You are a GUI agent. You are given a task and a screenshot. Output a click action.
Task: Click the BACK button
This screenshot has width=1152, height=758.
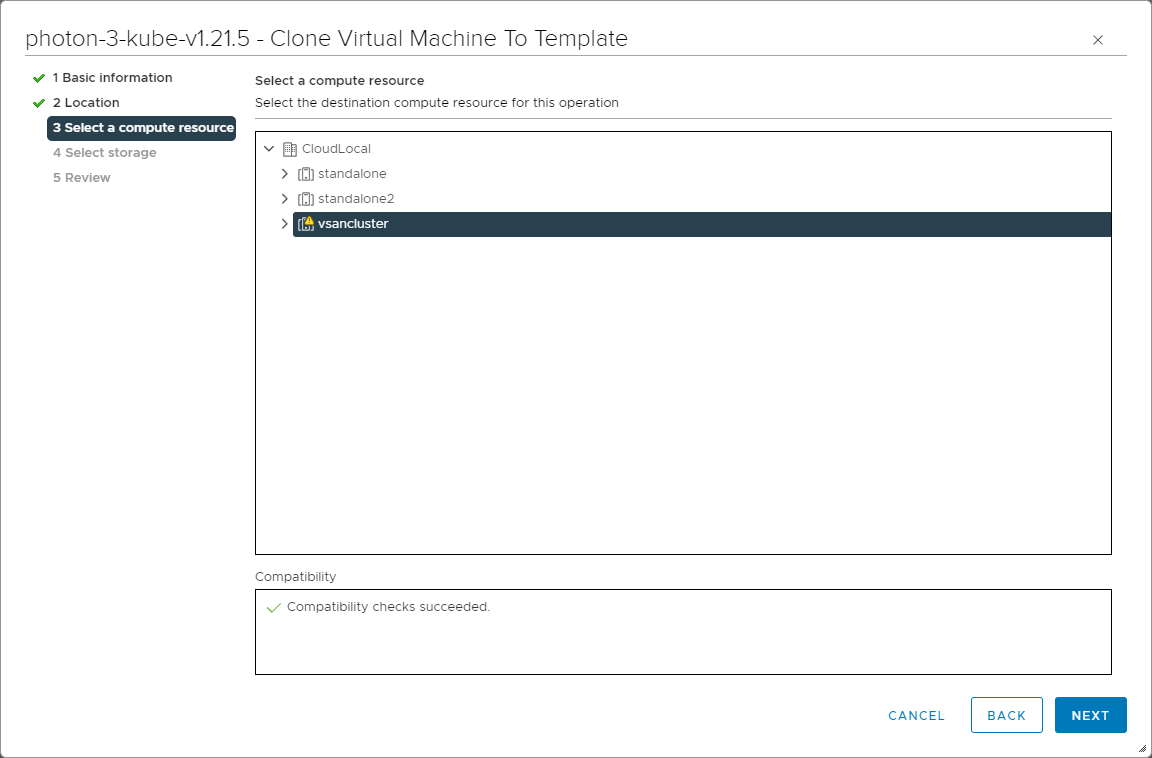(x=1007, y=715)
